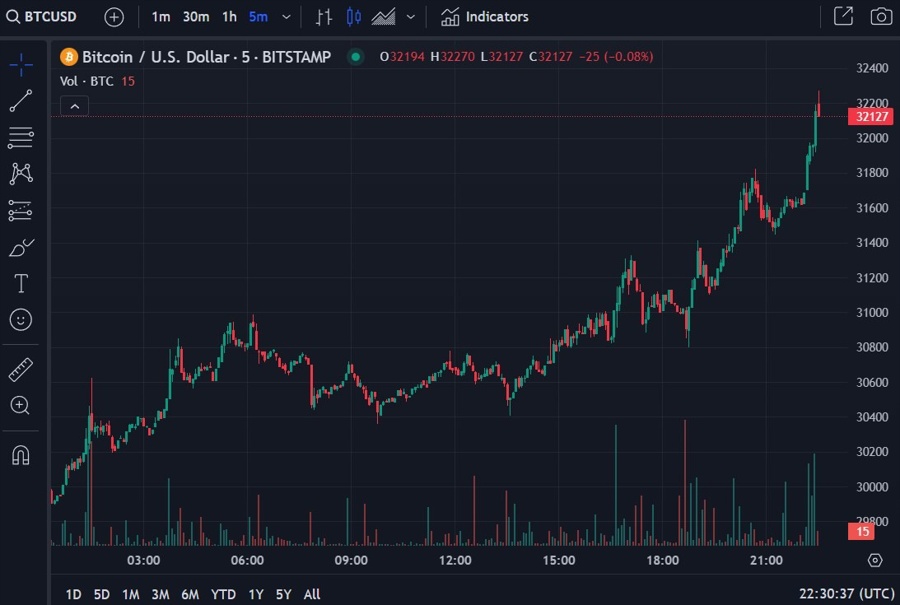Choose the Area chart style icon
900x605 pixels.
(x=383, y=17)
